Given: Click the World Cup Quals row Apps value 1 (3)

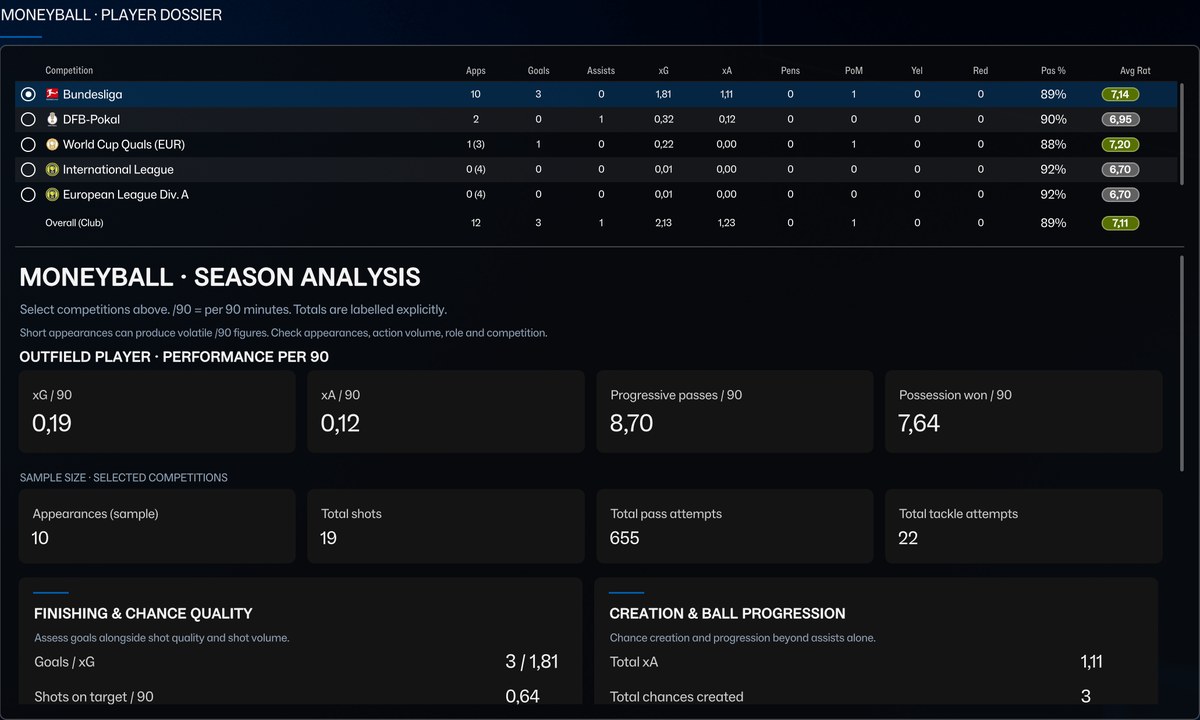Looking at the screenshot, I should coord(476,144).
